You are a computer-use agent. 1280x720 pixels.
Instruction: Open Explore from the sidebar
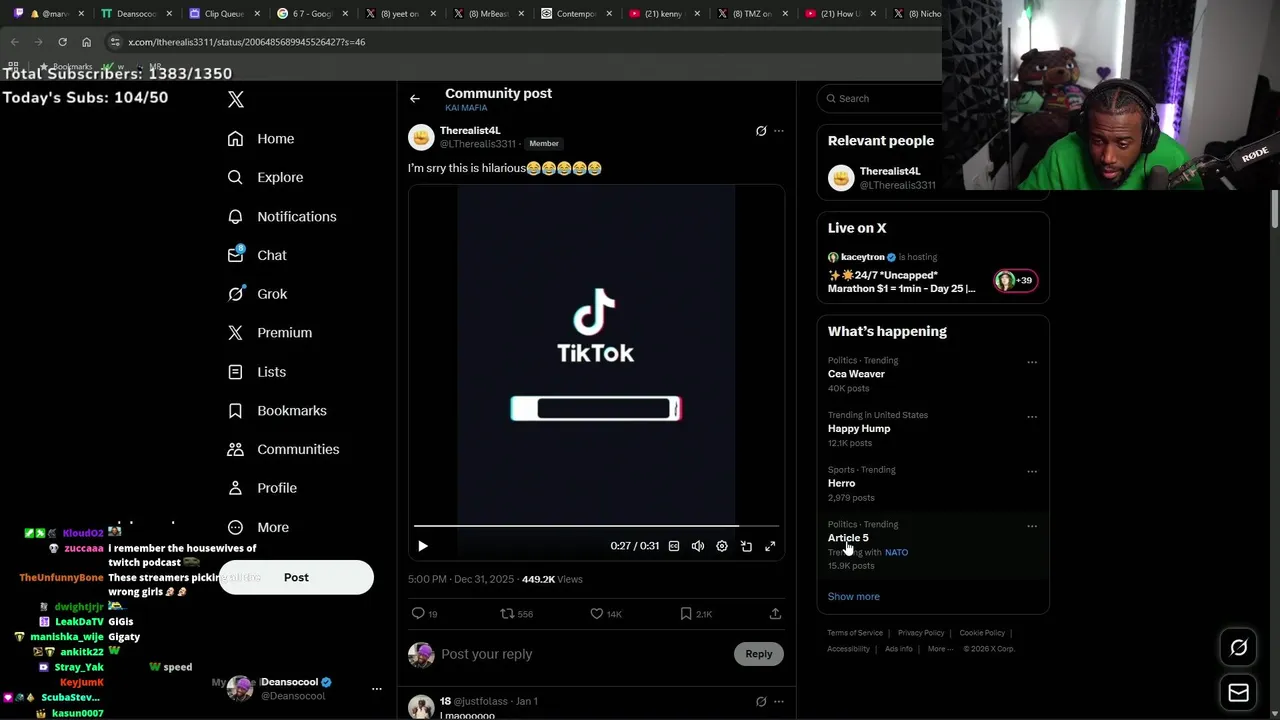pos(265,178)
